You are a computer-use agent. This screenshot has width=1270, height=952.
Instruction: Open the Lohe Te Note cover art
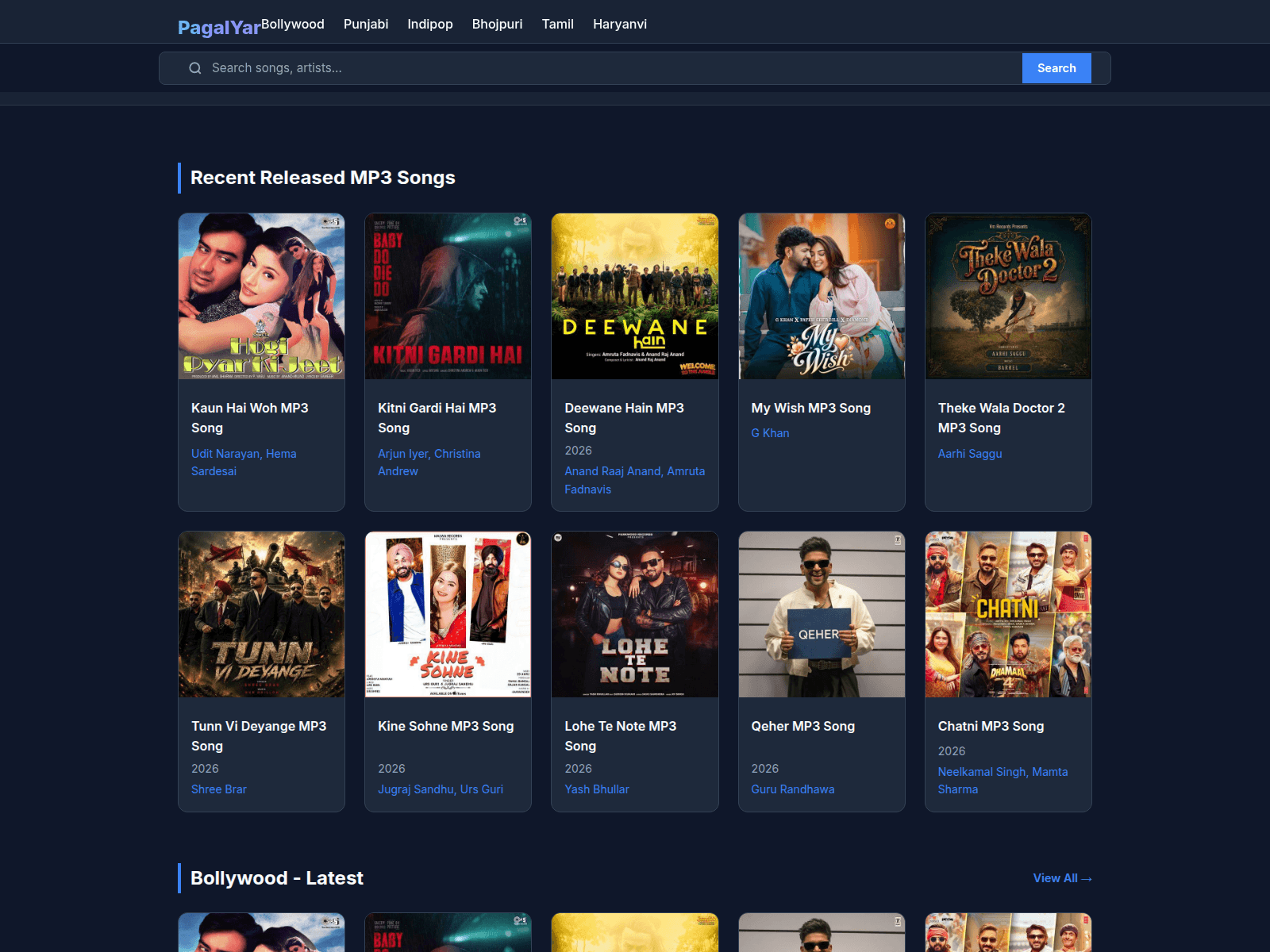click(x=635, y=615)
